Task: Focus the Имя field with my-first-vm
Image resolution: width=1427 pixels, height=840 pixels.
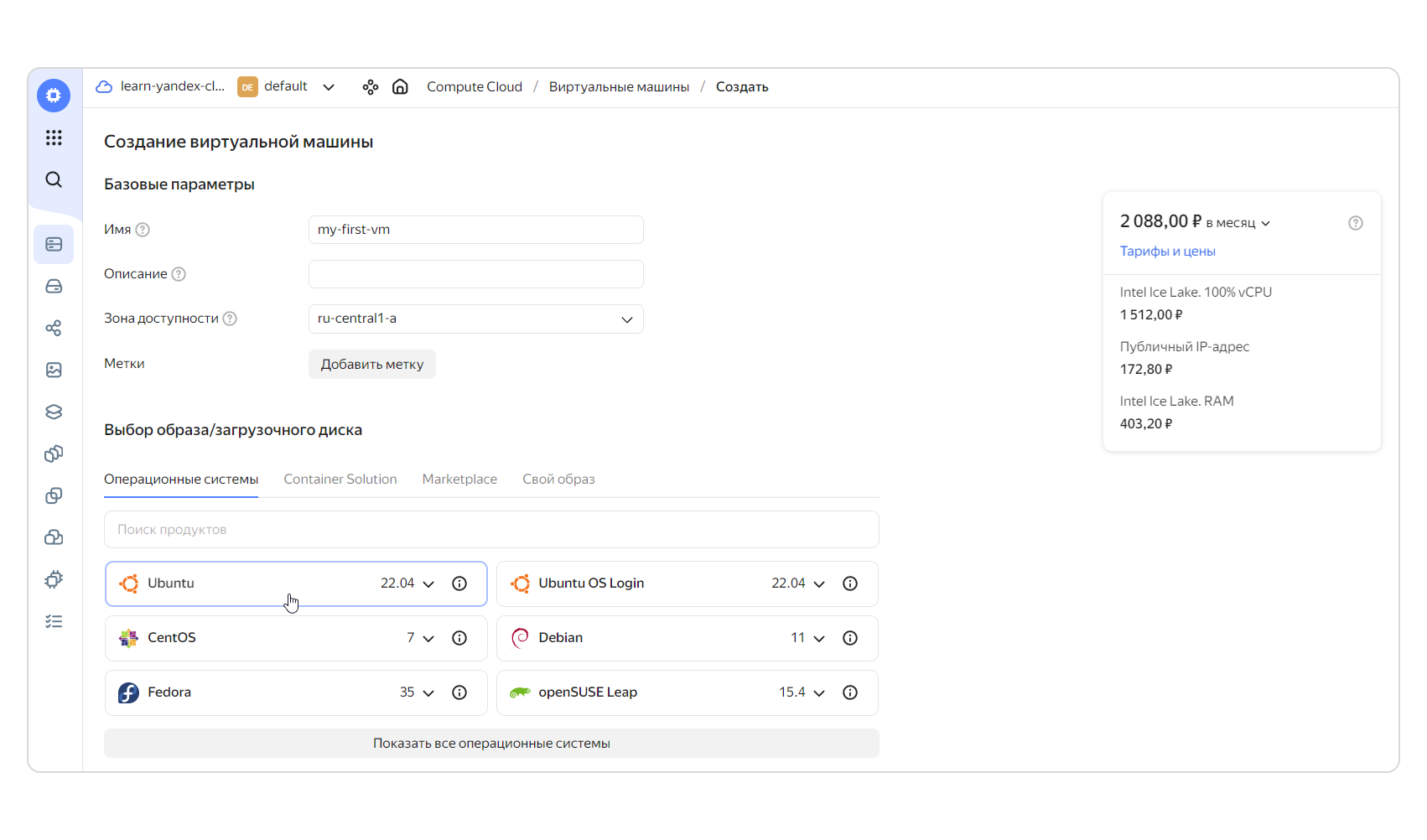Action: (x=476, y=230)
